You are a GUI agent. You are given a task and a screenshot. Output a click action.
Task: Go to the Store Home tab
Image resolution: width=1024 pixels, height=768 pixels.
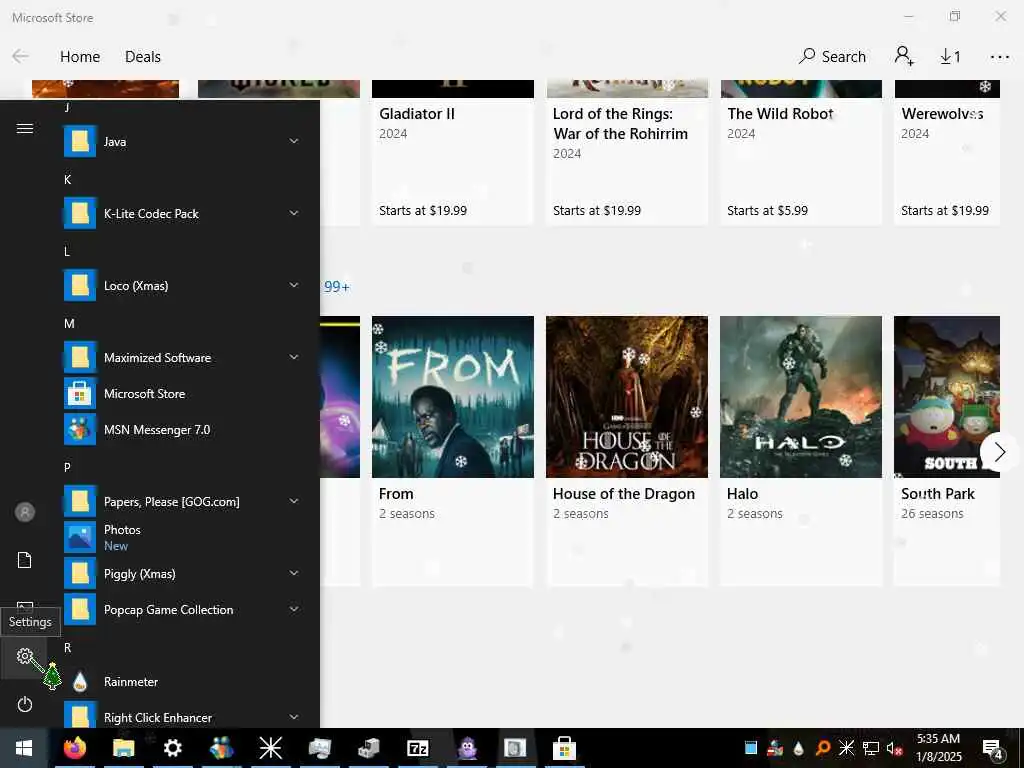click(80, 57)
